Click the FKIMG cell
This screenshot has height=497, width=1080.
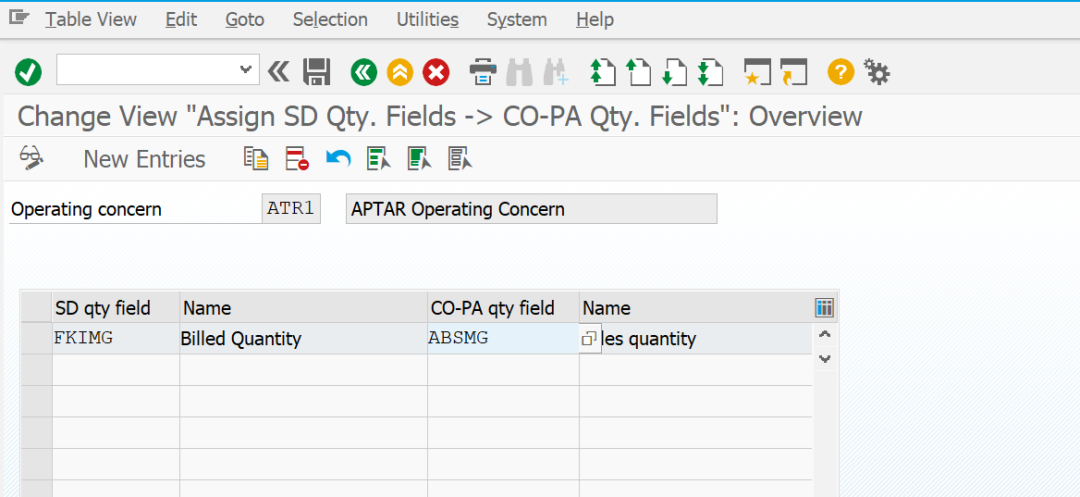coord(116,339)
